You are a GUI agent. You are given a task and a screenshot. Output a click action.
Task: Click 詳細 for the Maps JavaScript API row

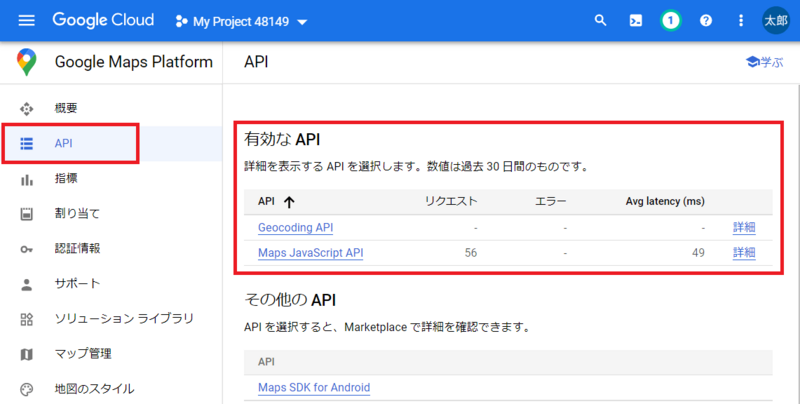tap(743, 253)
